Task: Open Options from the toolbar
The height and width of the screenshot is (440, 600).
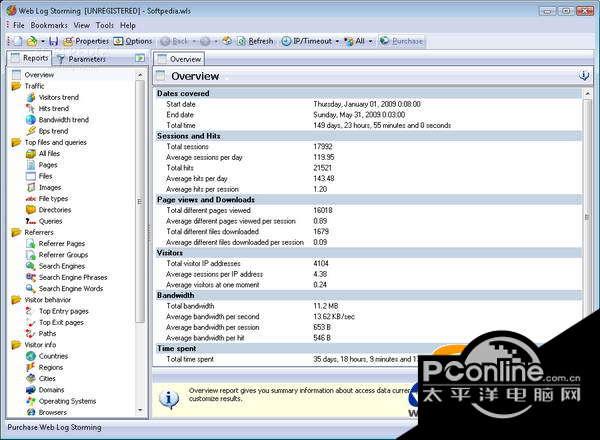Action: pos(133,41)
